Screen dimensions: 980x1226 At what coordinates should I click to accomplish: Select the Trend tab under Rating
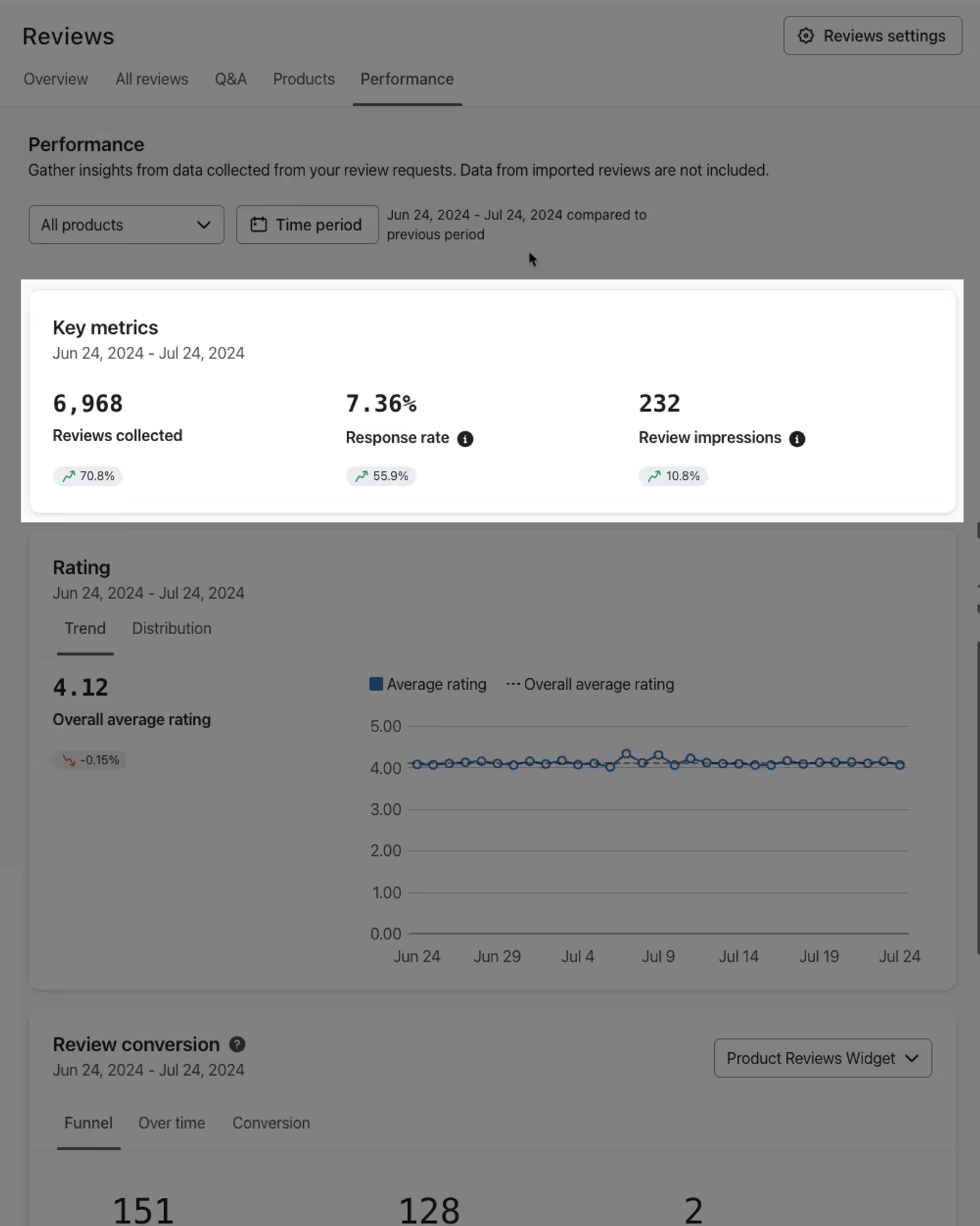(x=85, y=629)
